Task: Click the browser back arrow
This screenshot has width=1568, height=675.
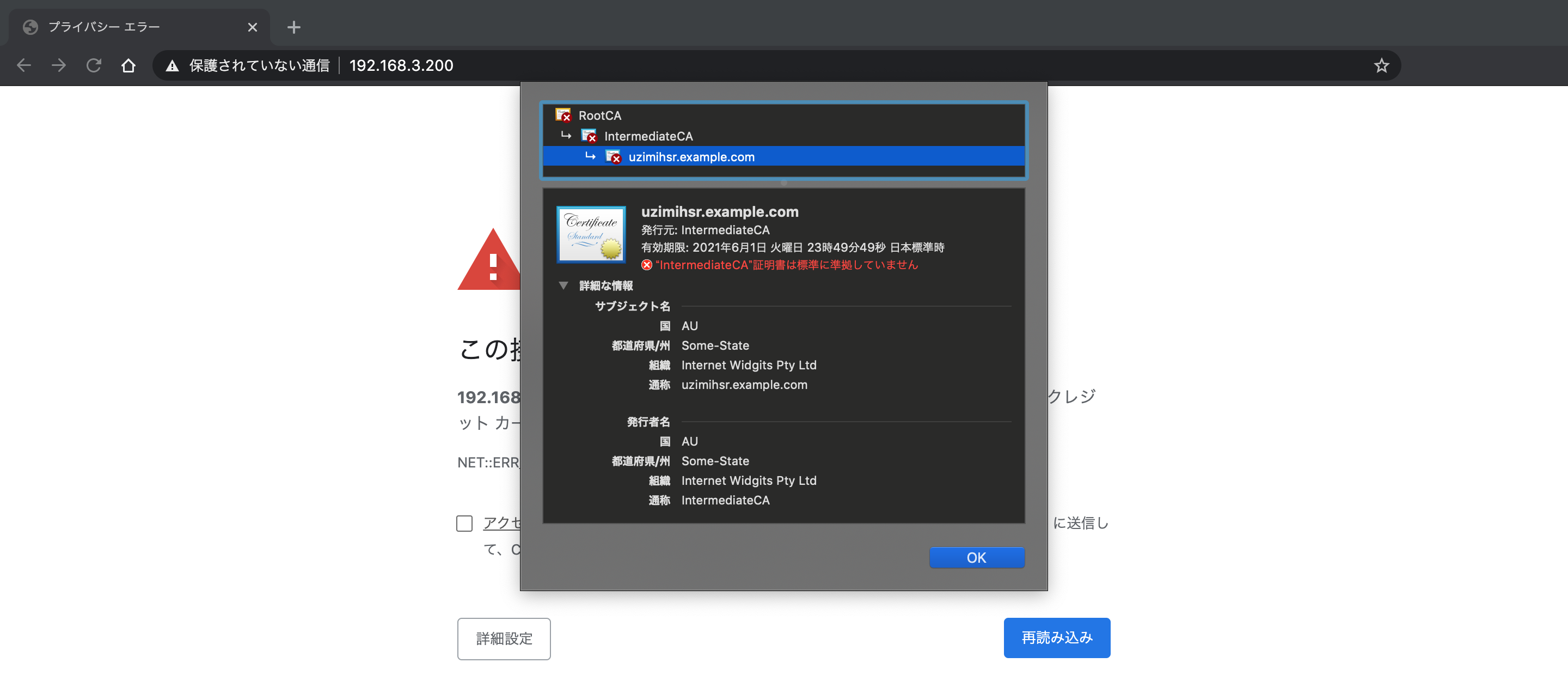Action: 24,65
